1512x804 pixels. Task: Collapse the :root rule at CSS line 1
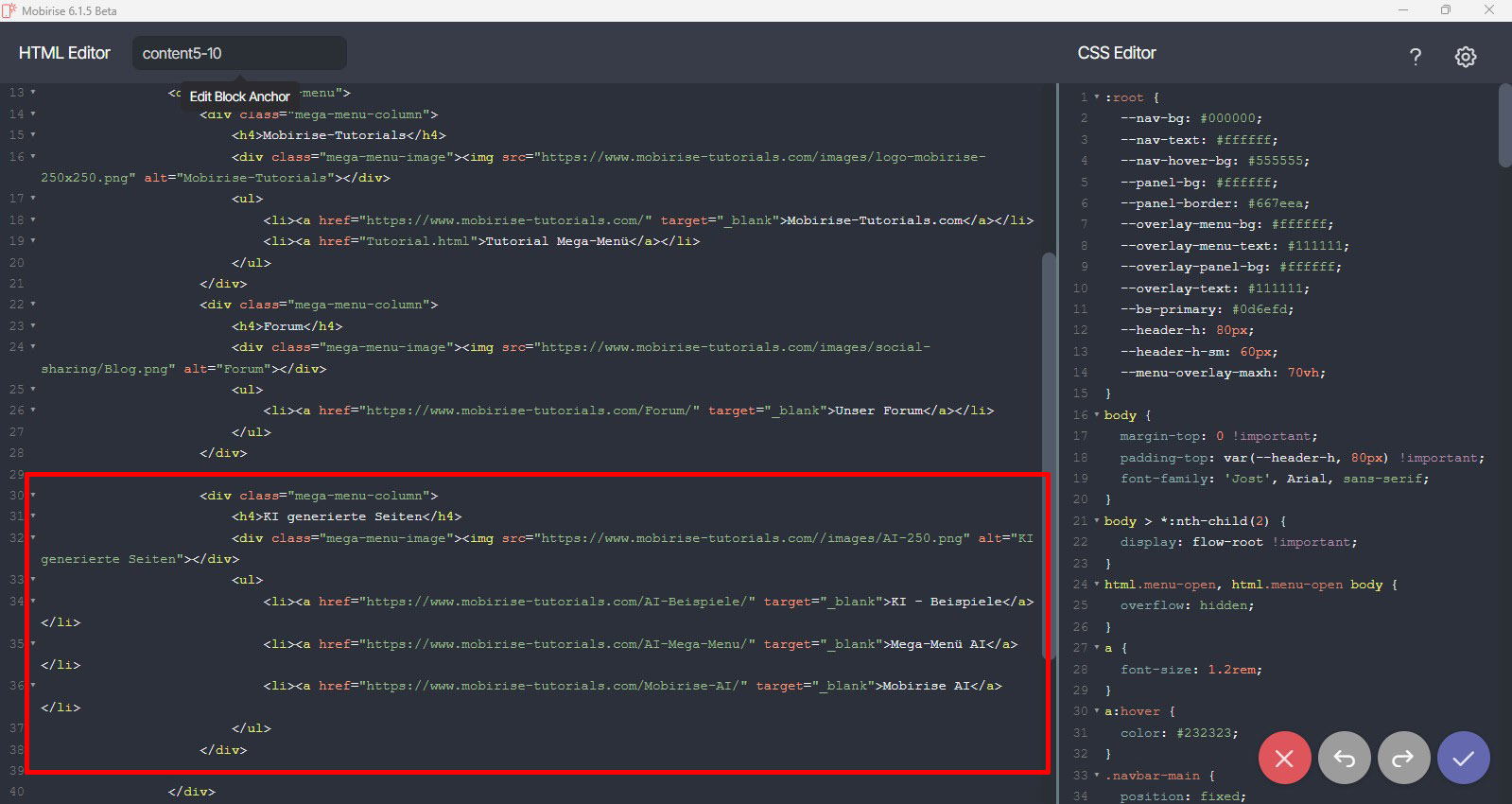point(1097,97)
